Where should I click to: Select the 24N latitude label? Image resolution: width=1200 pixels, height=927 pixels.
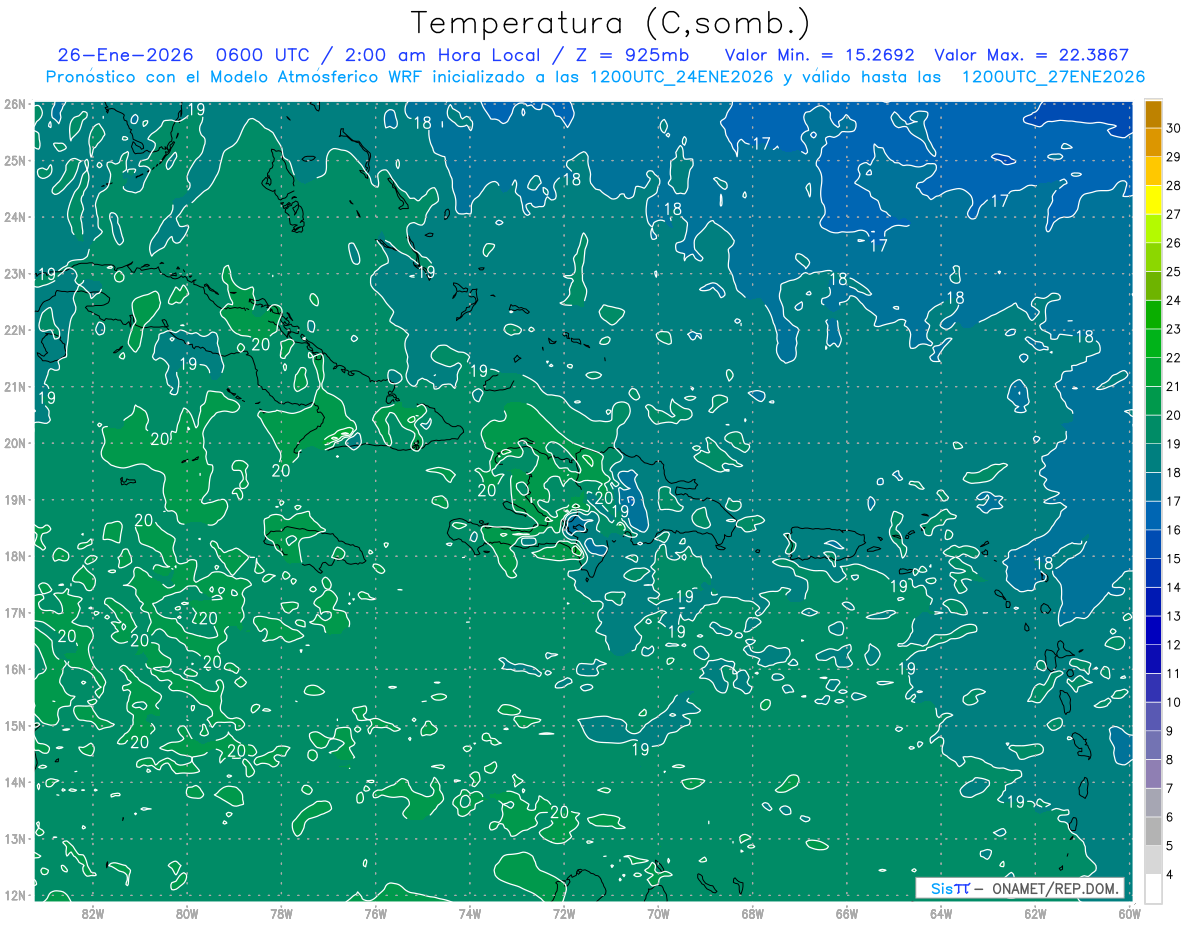coord(14,217)
